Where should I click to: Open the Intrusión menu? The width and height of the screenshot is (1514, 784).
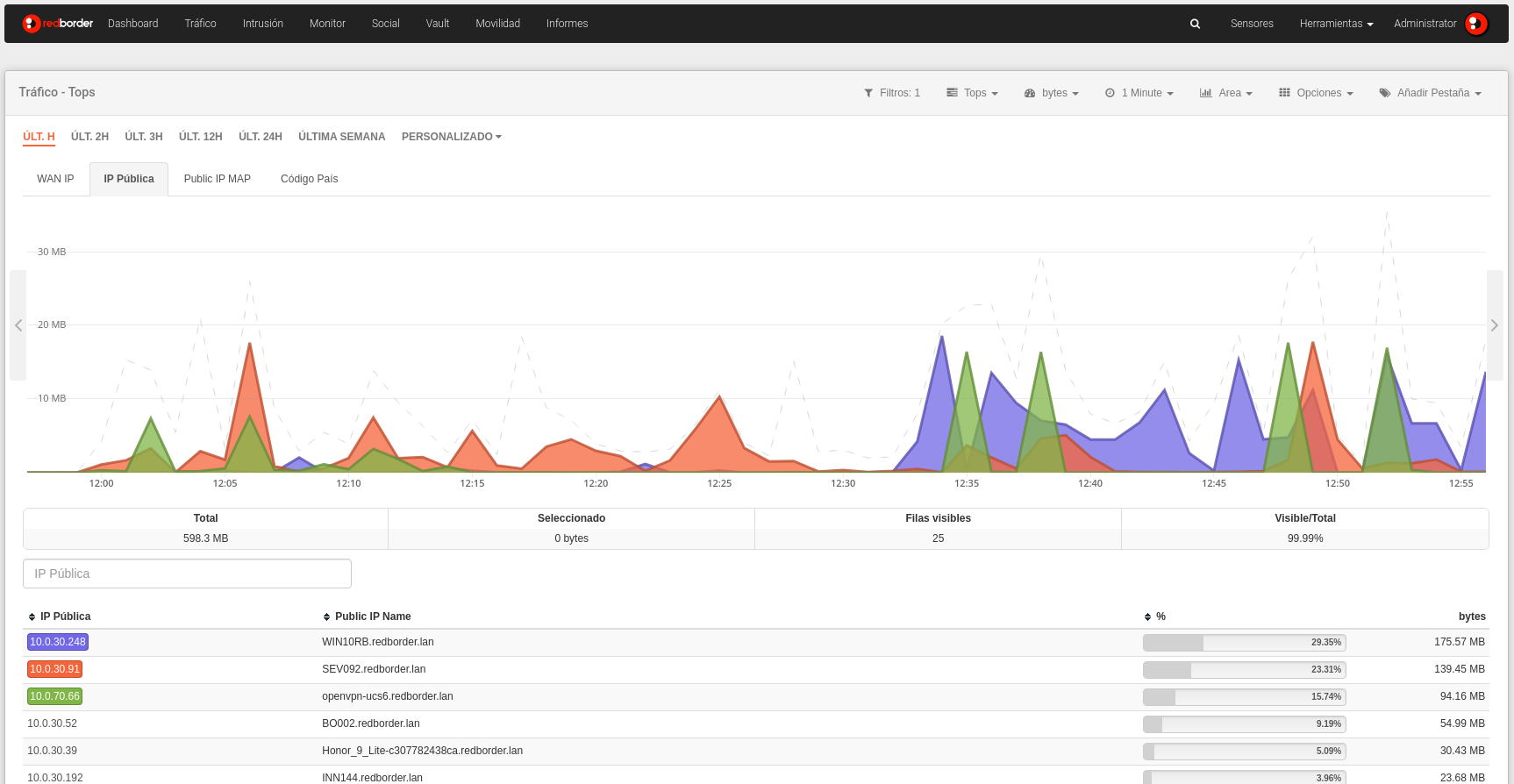click(263, 24)
